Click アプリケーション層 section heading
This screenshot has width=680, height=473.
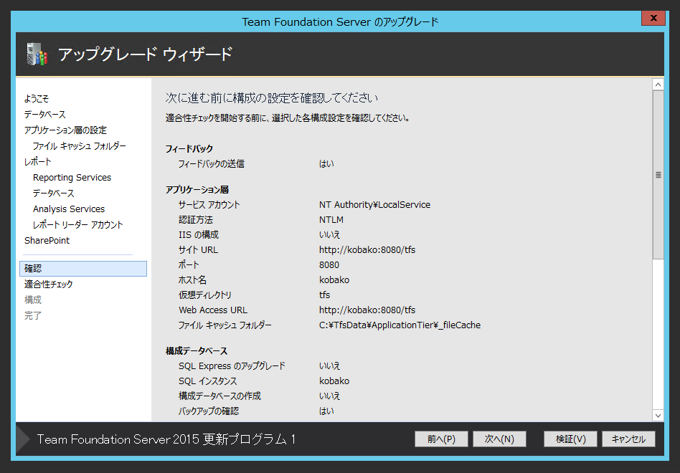coord(197,189)
